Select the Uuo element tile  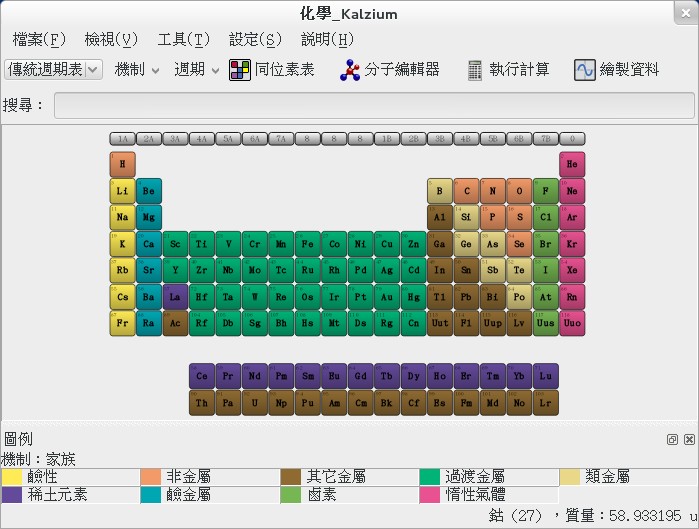pyautogui.click(x=572, y=323)
